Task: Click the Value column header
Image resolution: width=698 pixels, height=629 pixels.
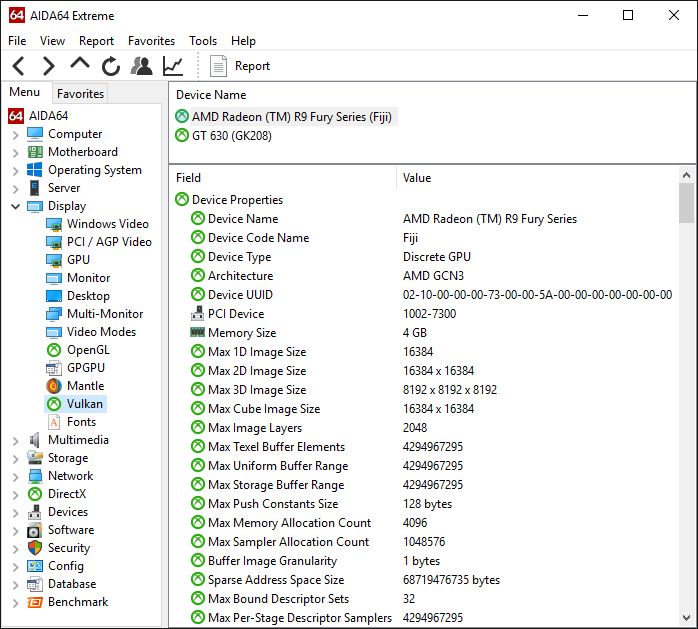Action: click(417, 178)
